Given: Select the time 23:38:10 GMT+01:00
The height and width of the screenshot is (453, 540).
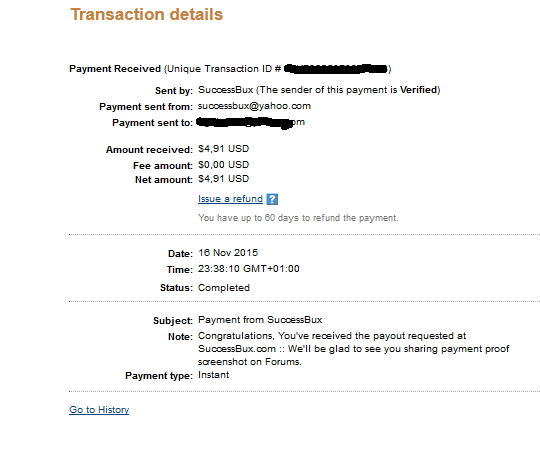Looking at the screenshot, I should (x=249, y=269).
